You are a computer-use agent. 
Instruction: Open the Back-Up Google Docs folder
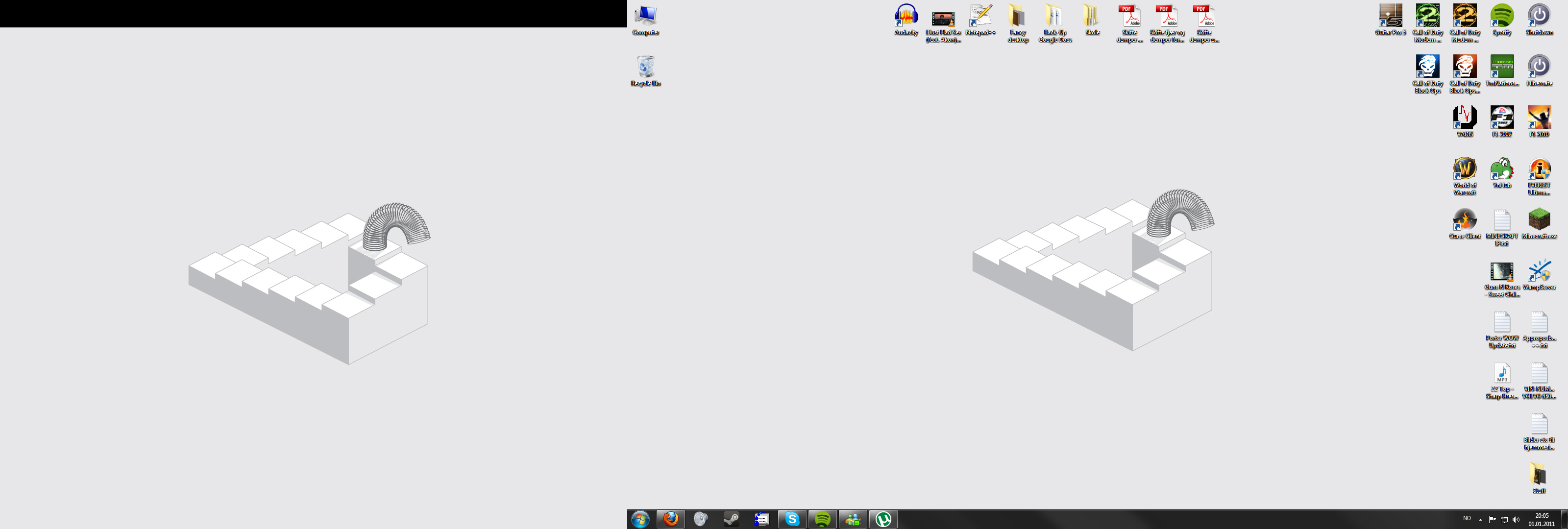pyautogui.click(x=1054, y=24)
